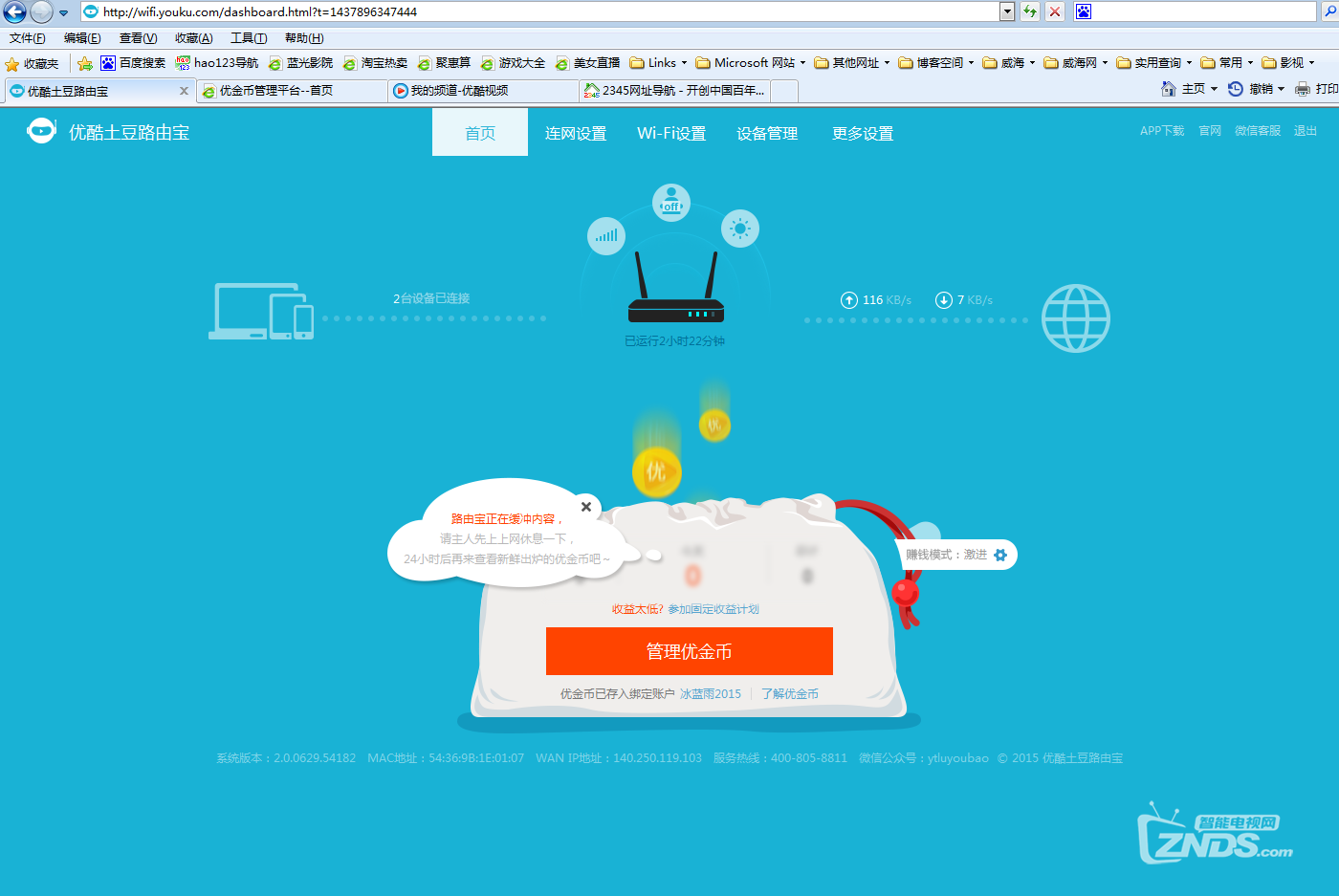This screenshot has width=1339, height=896.
Task: Click the black router illustration
Action: [x=676, y=287]
